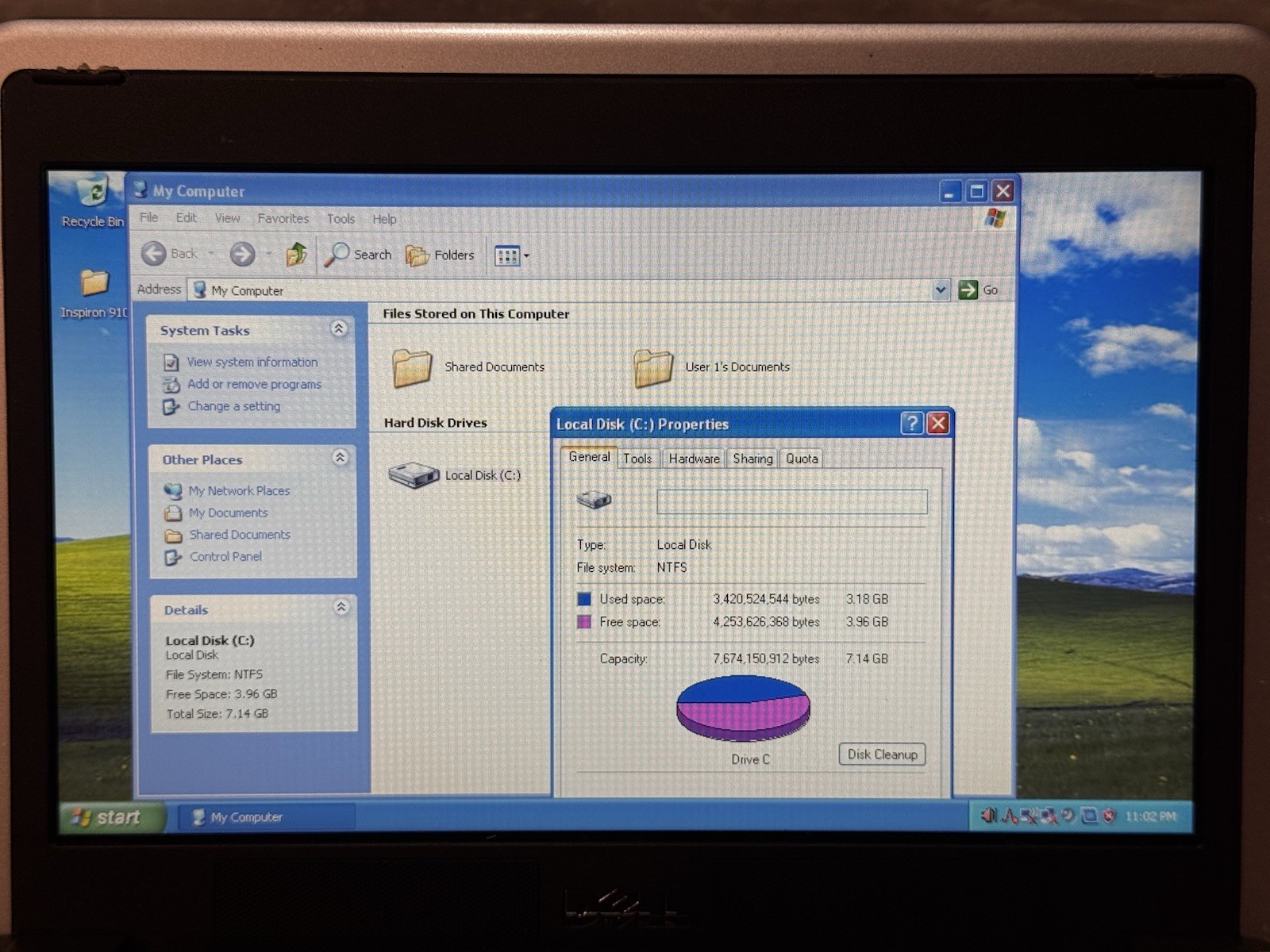This screenshot has width=1270, height=952.
Task: Open the File menu
Action: tap(148, 217)
